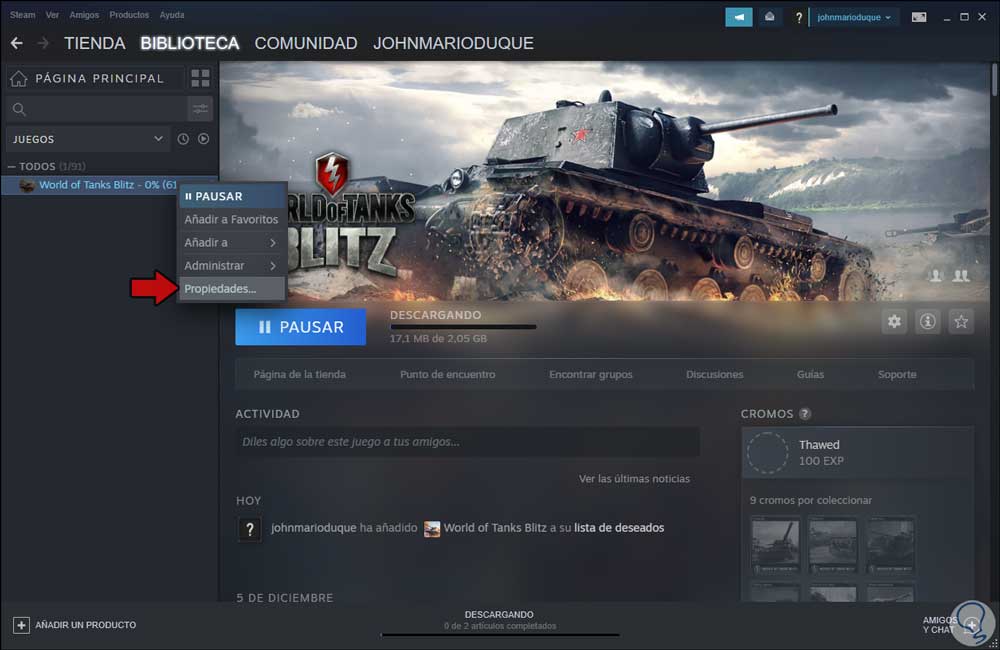Open Propiedades from the context menu
This screenshot has width=1000, height=650.
231,289
